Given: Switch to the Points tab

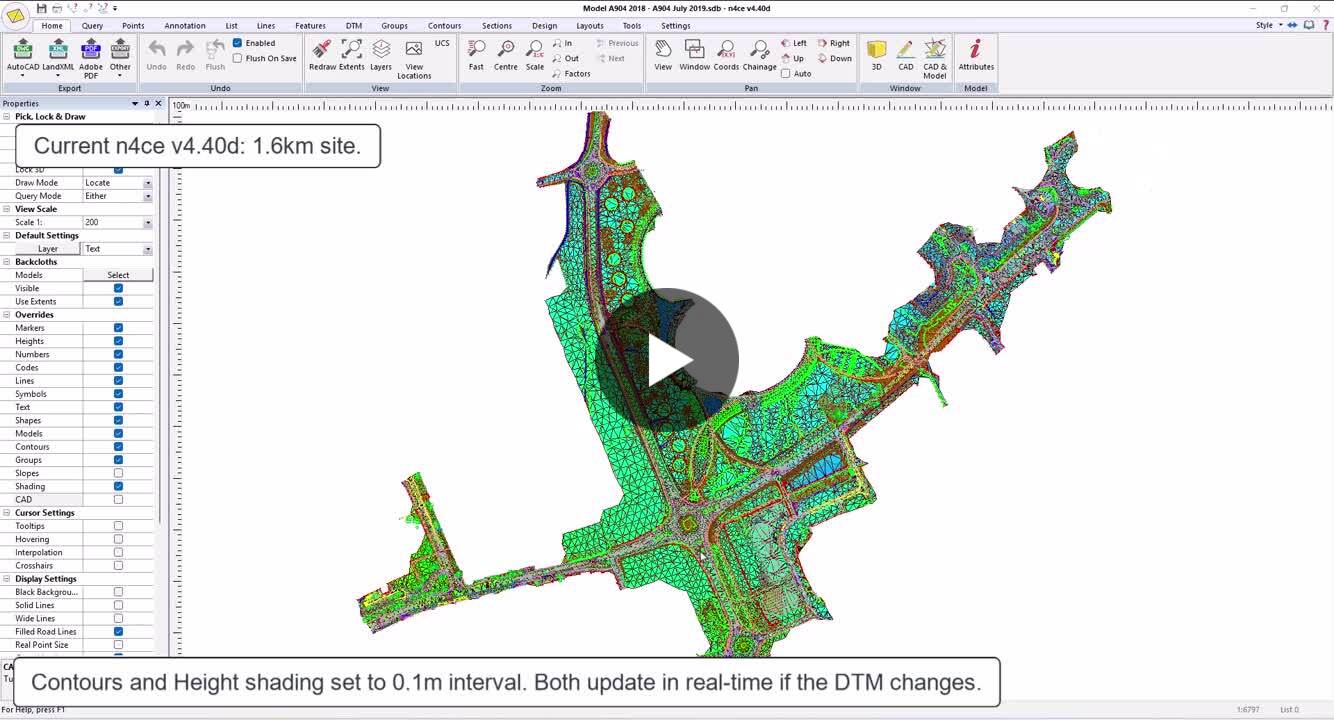Looking at the screenshot, I should point(133,26).
